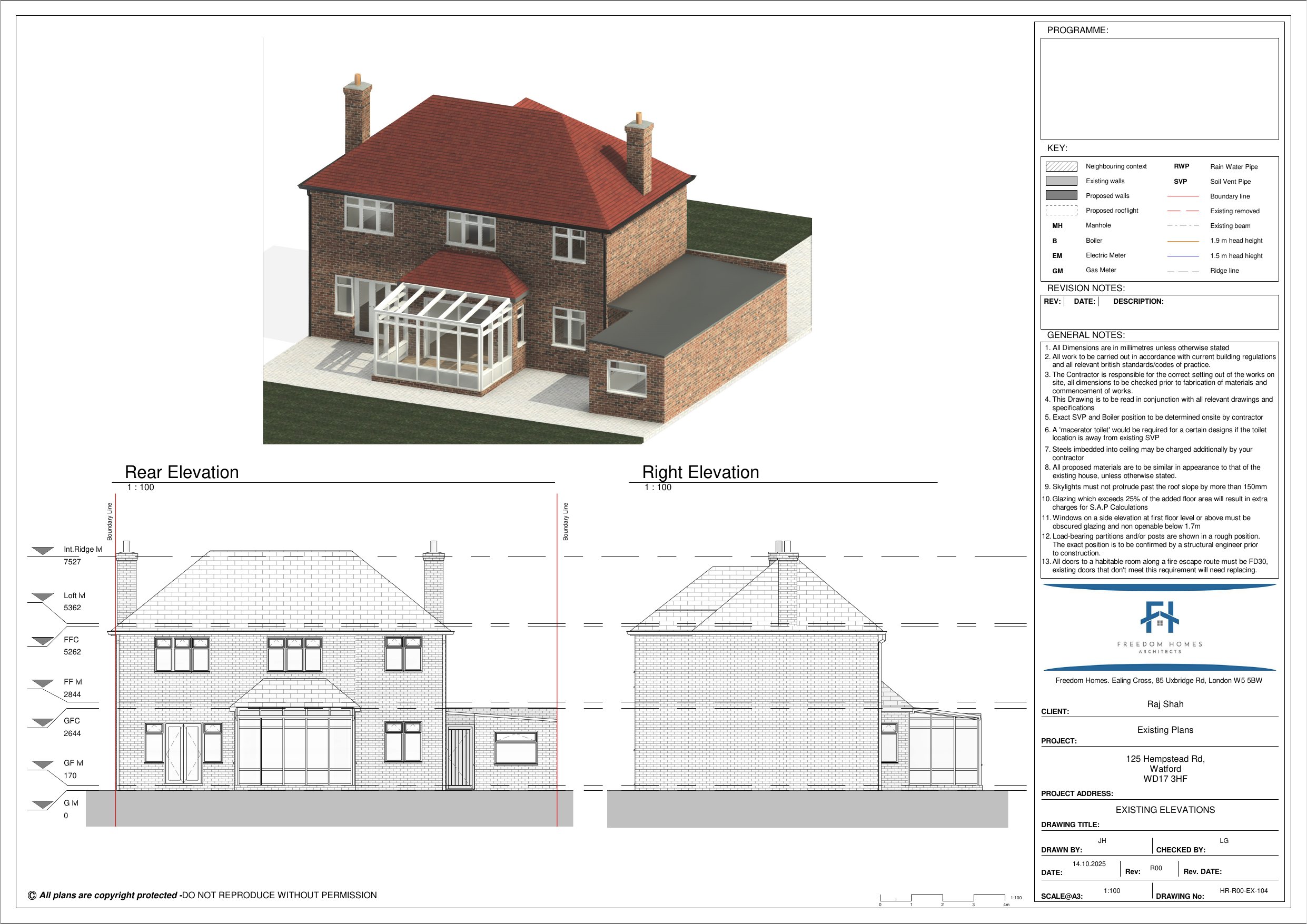Click the FFC level marker triangle
Viewport: 1307px width, 924px height.
click(43, 641)
